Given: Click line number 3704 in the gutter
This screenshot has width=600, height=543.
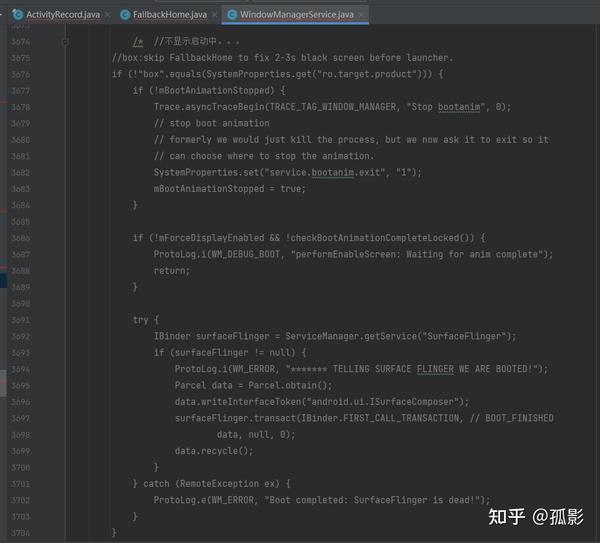Looking at the screenshot, I should point(20,533).
